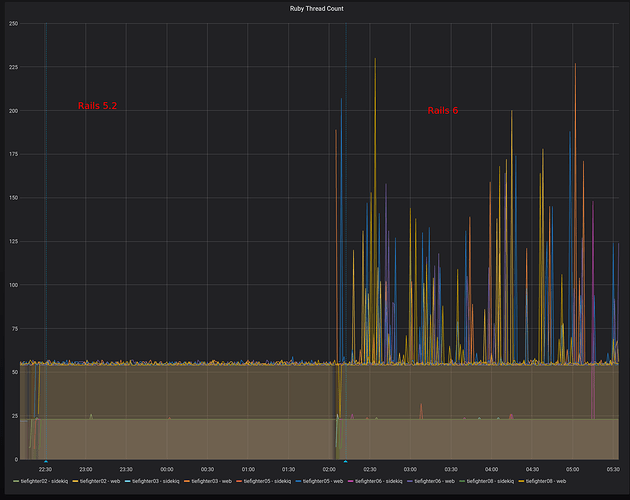Click the 250 value on the Y axis

[13, 23]
